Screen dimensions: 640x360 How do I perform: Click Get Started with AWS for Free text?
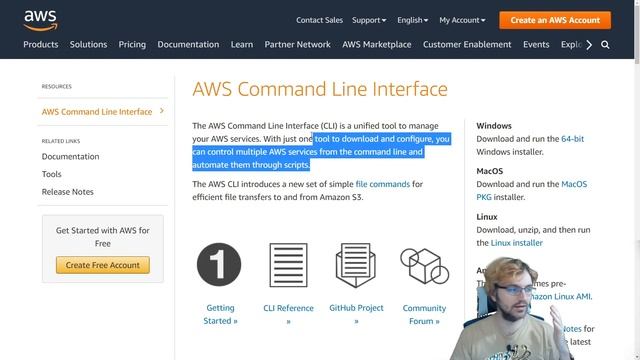pos(103,237)
